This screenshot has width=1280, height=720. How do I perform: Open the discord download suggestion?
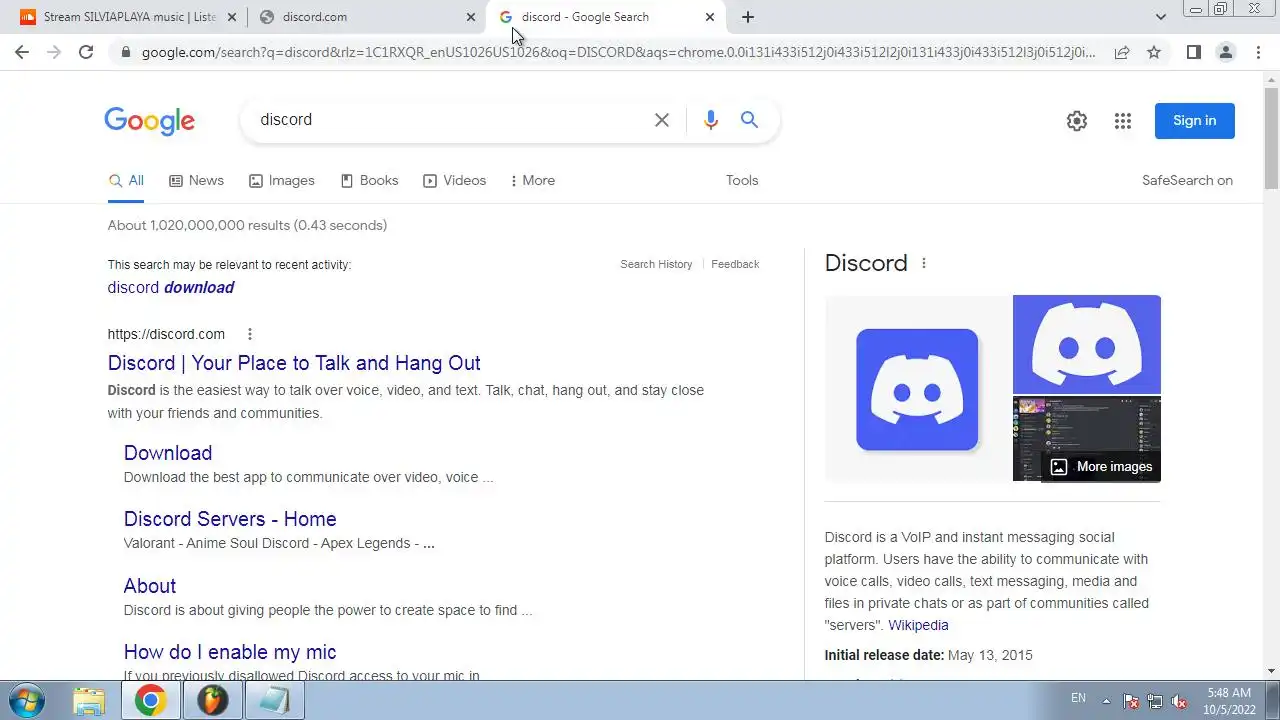pyautogui.click(x=171, y=288)
